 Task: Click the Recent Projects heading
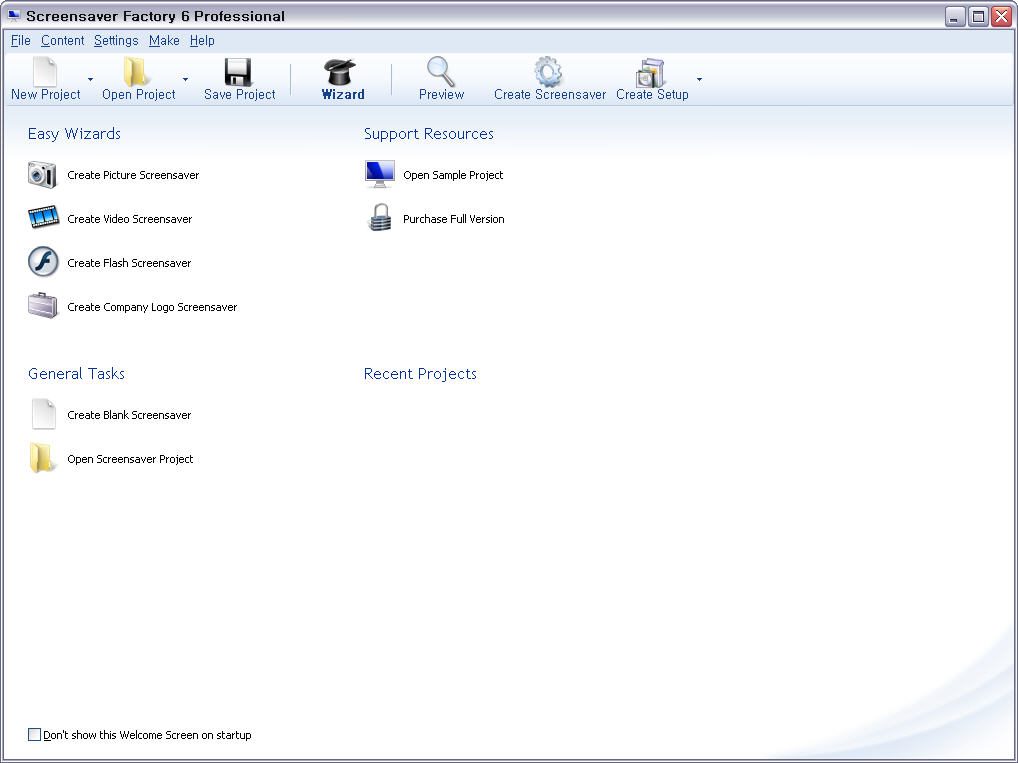(x=420, y=373)
